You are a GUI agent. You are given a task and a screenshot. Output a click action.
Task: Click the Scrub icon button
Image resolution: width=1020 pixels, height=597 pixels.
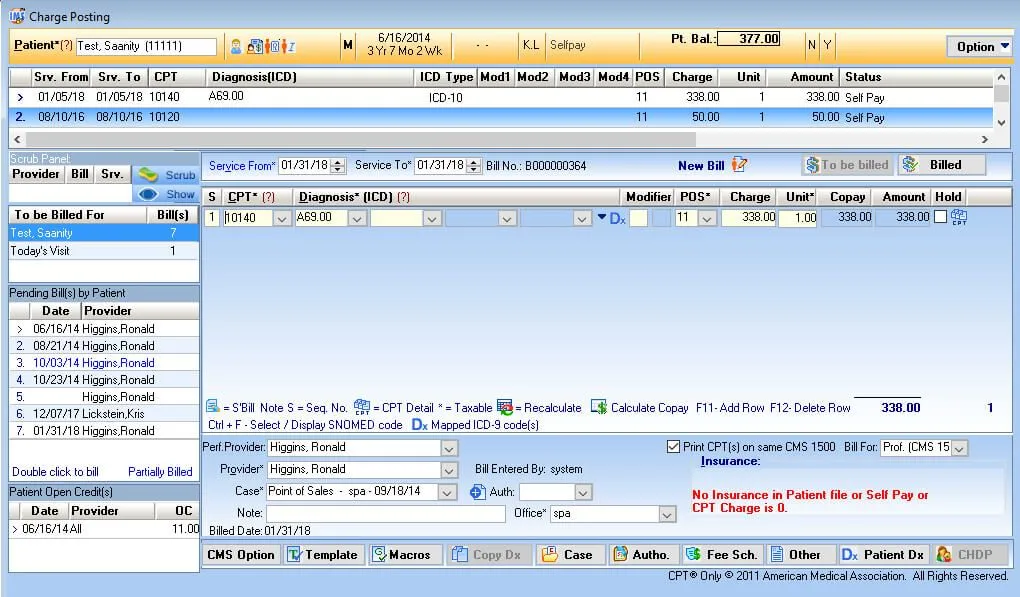[x=166, y=175]
